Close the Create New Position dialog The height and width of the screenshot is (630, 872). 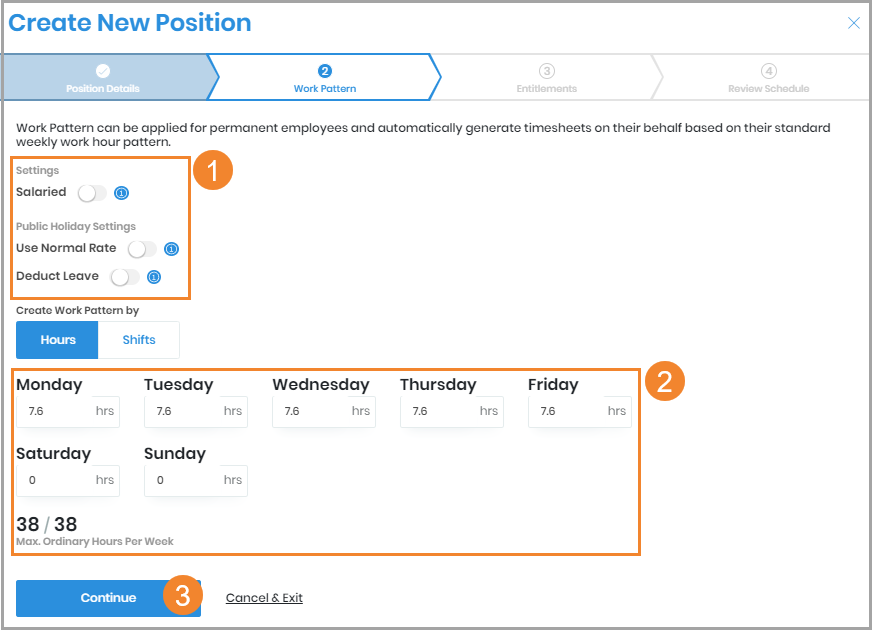(853, 23)
